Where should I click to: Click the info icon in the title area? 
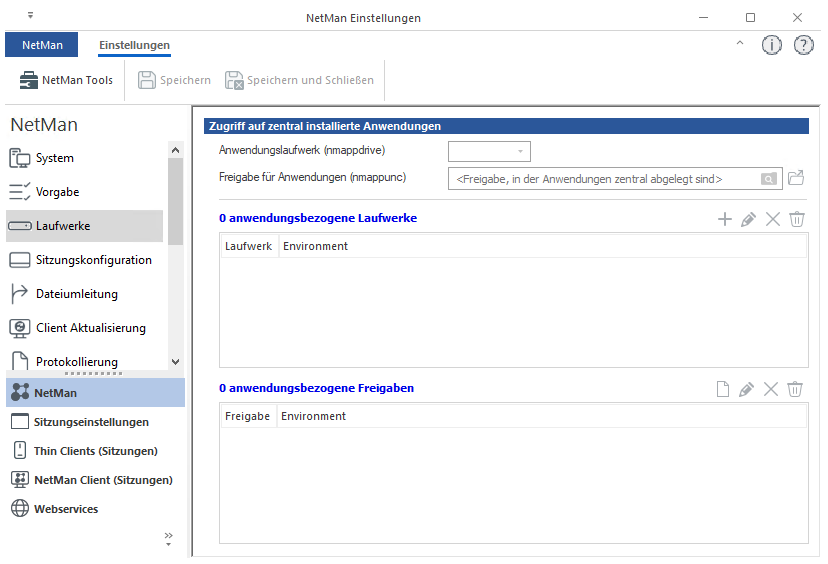[771, 45]
